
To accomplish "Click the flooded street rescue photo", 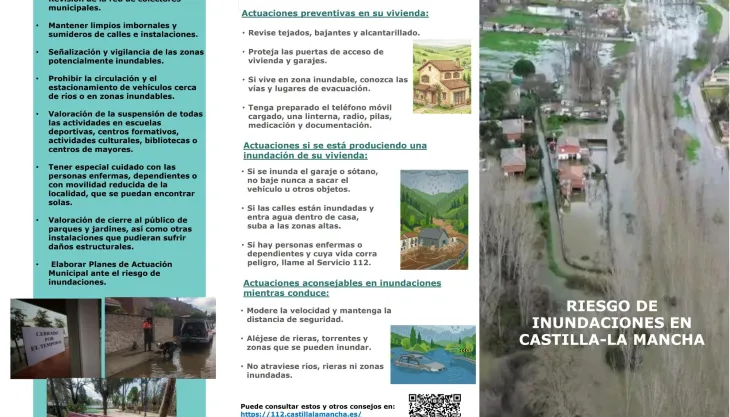I will (160, 338).
